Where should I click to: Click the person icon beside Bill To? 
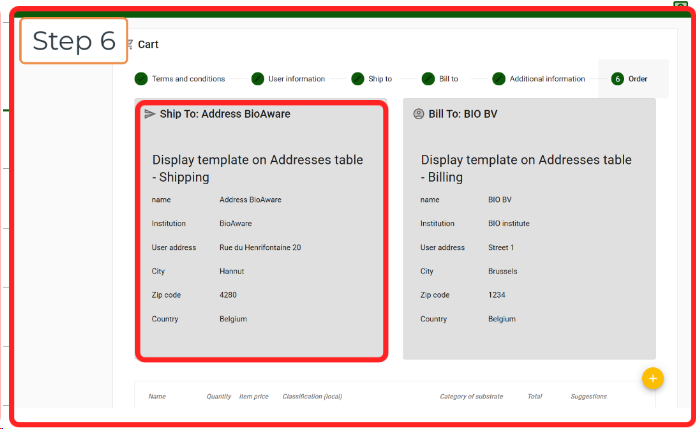pos(418,114)
